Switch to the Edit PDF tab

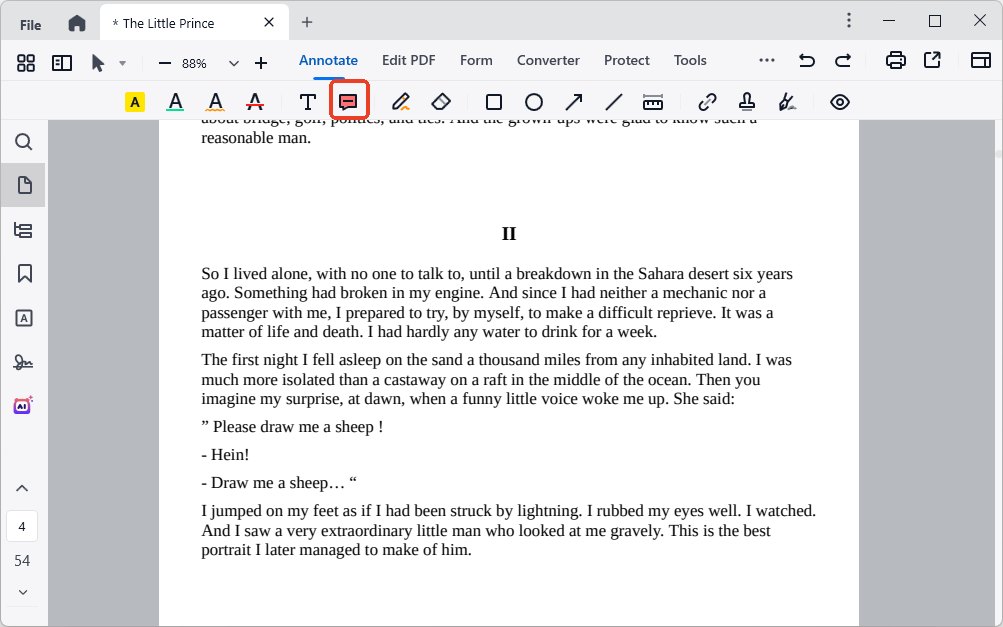(408, 60)
